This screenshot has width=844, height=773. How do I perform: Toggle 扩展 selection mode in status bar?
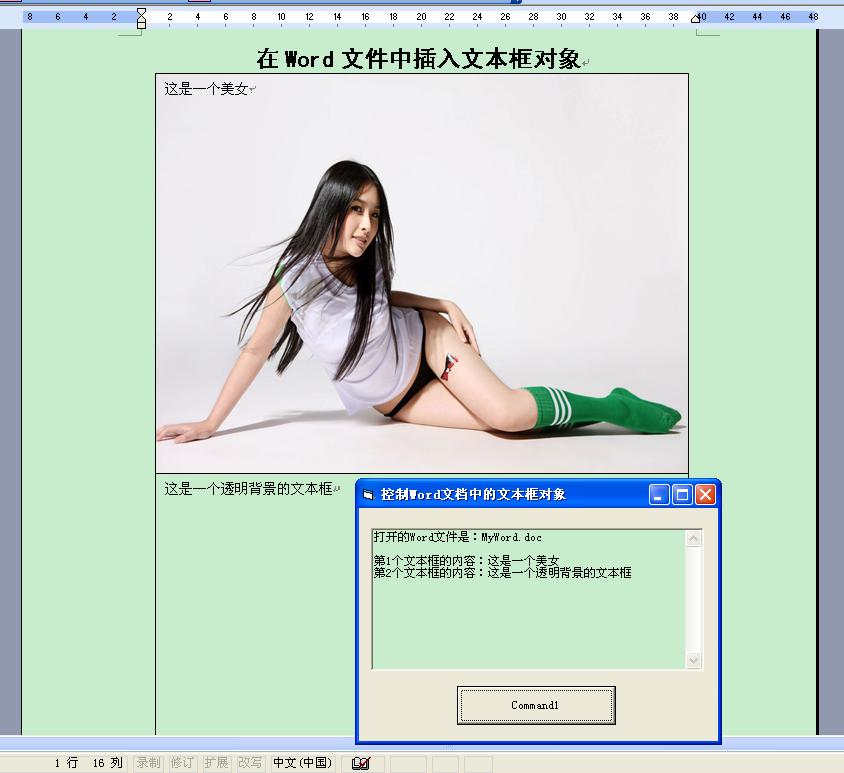216,763
